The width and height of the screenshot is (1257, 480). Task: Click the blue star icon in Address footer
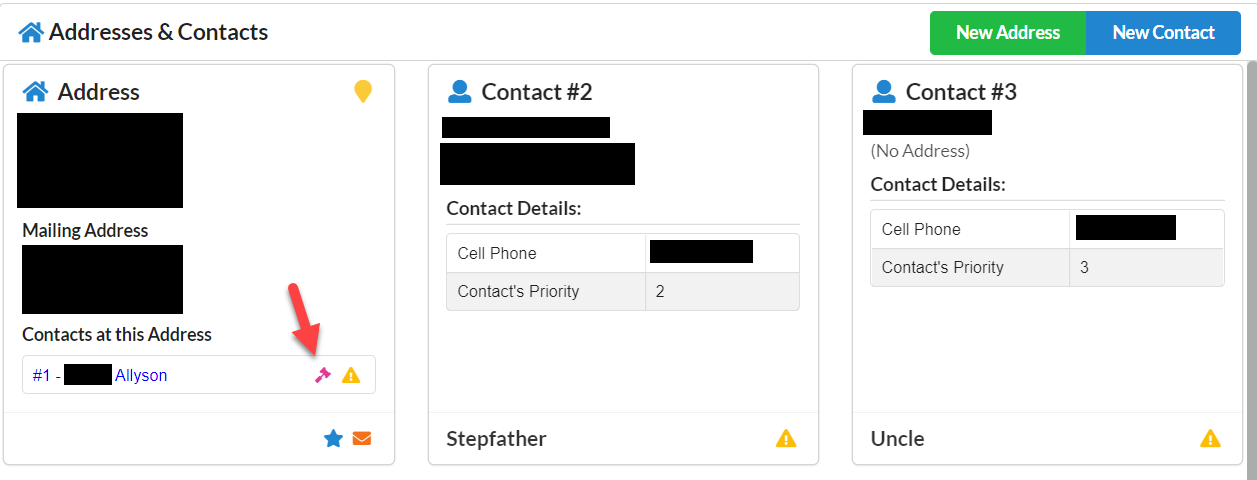(x=334, y=438)
